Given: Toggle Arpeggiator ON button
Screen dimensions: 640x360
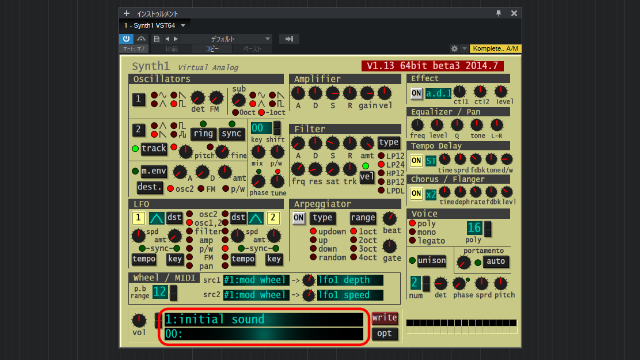Looking at the screenshot, I should point(298,218).
